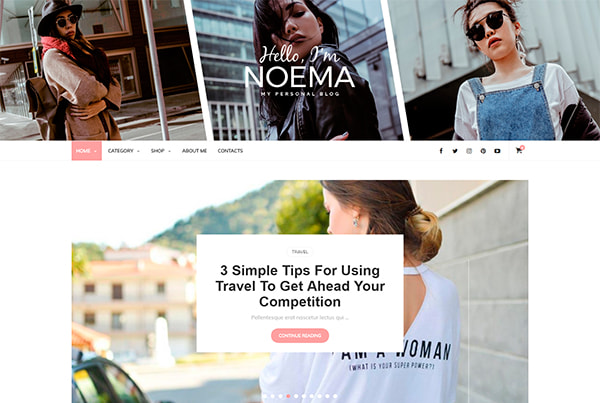Click the header photo of woman in overalls

pos(497,69)
